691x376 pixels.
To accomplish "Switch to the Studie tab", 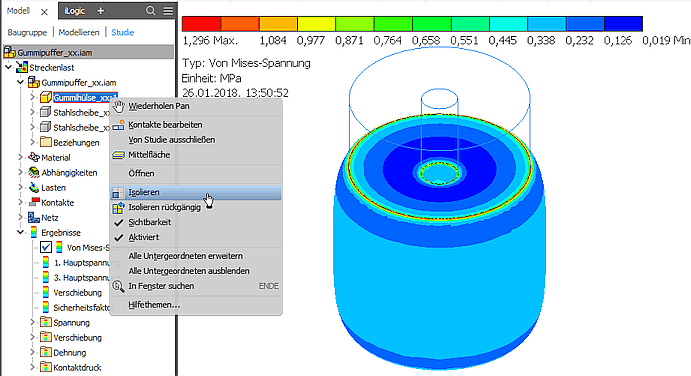I will pos(123,32).
